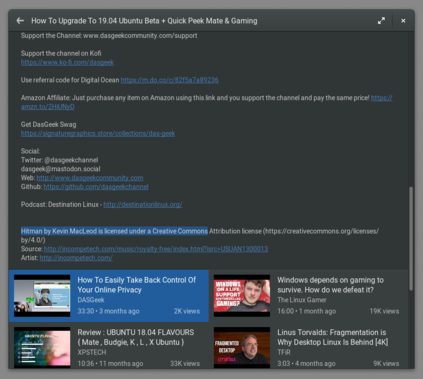Screen dimensions: 423x379
Task: Open thumbnail of Linus Torvalds Fragmentation video
Action: (x=242, y=348)
